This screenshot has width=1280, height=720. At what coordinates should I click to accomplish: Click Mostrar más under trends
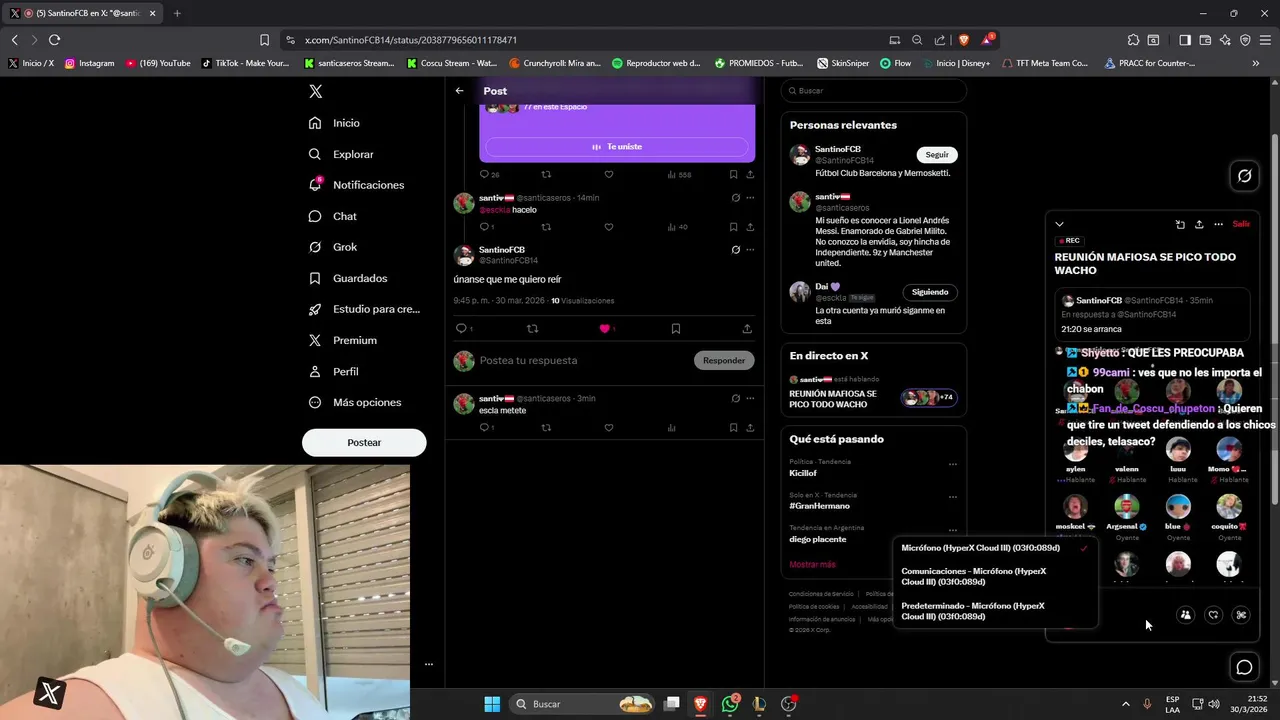(x=812, y=564)
